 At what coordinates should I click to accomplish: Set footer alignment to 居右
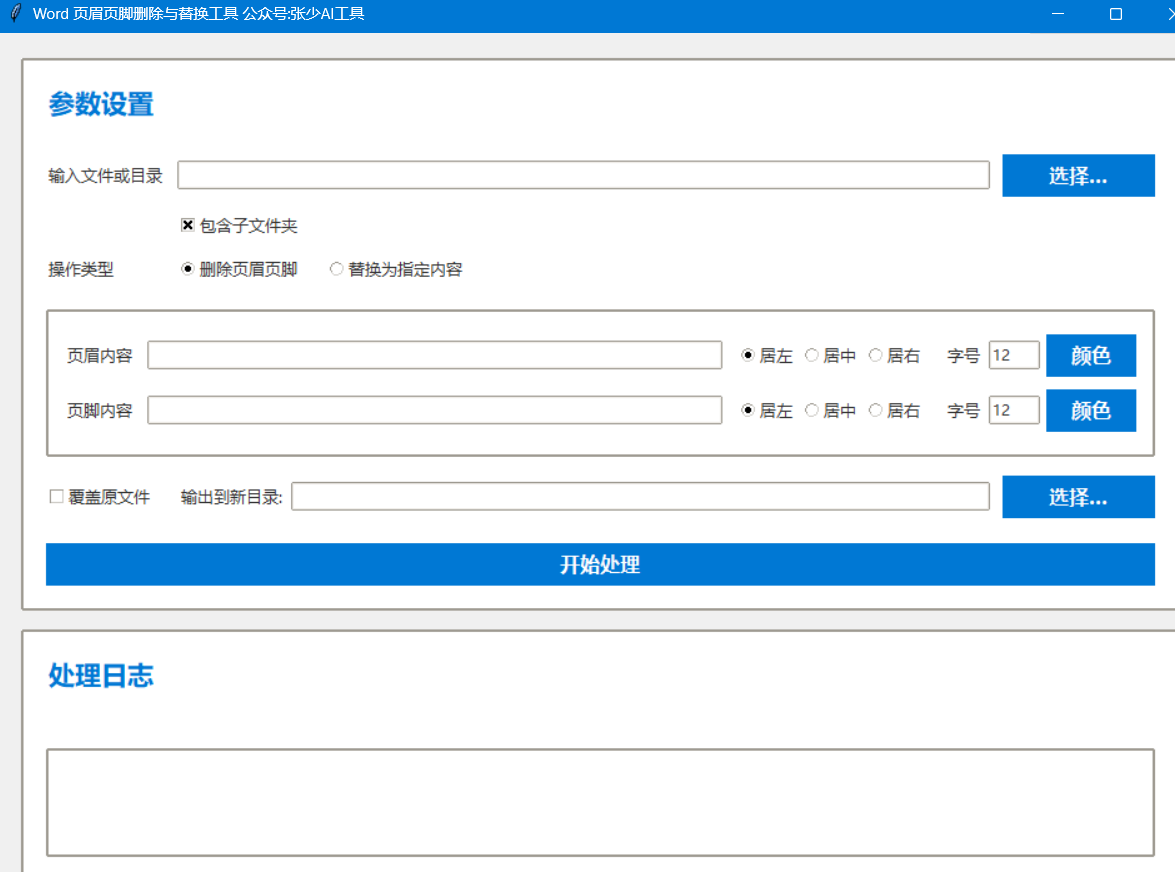(x=875, y=410)
